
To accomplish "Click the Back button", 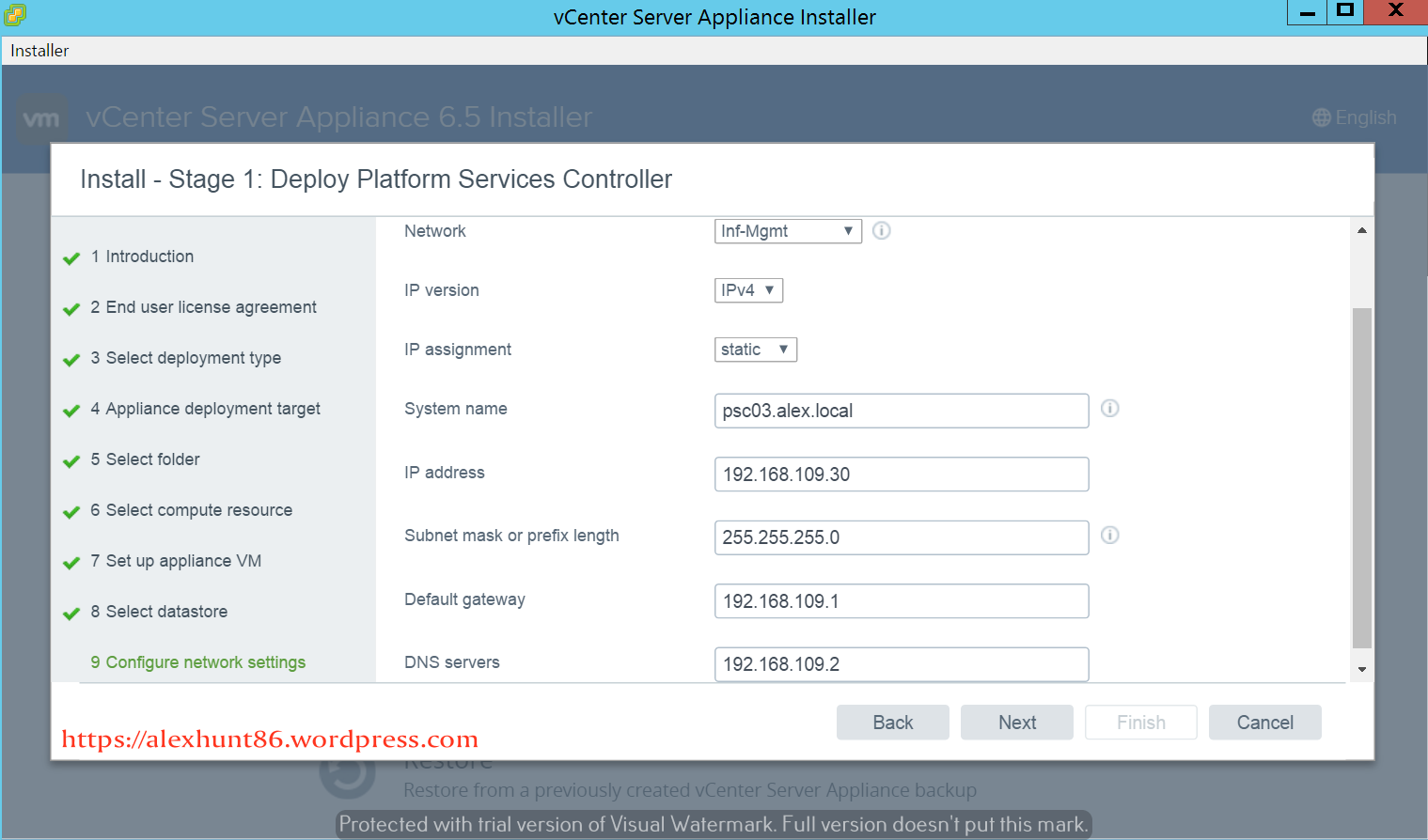I will [893, 723].
